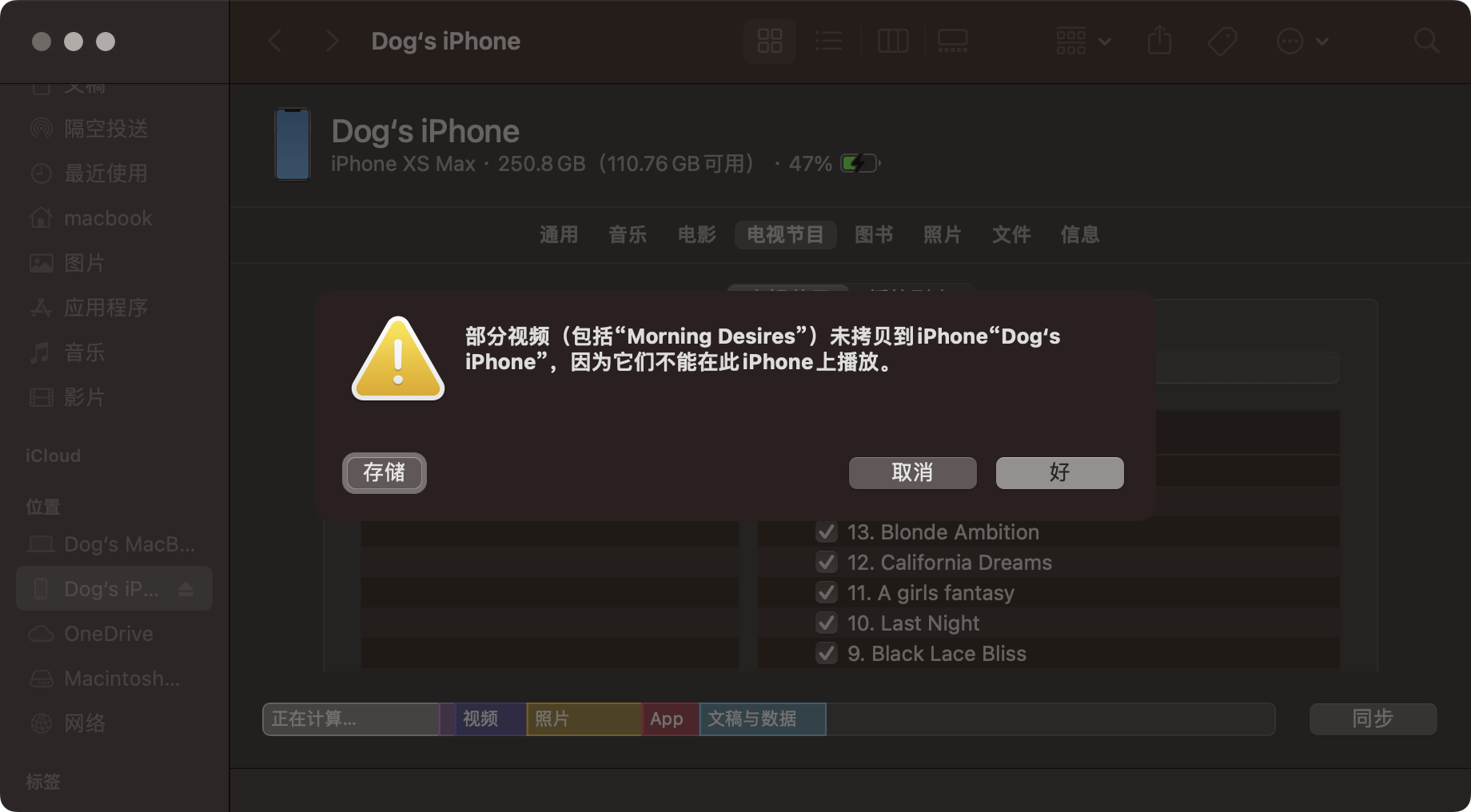
Task: Click the Share toolbar icon
Action: tap(1159, 41)
